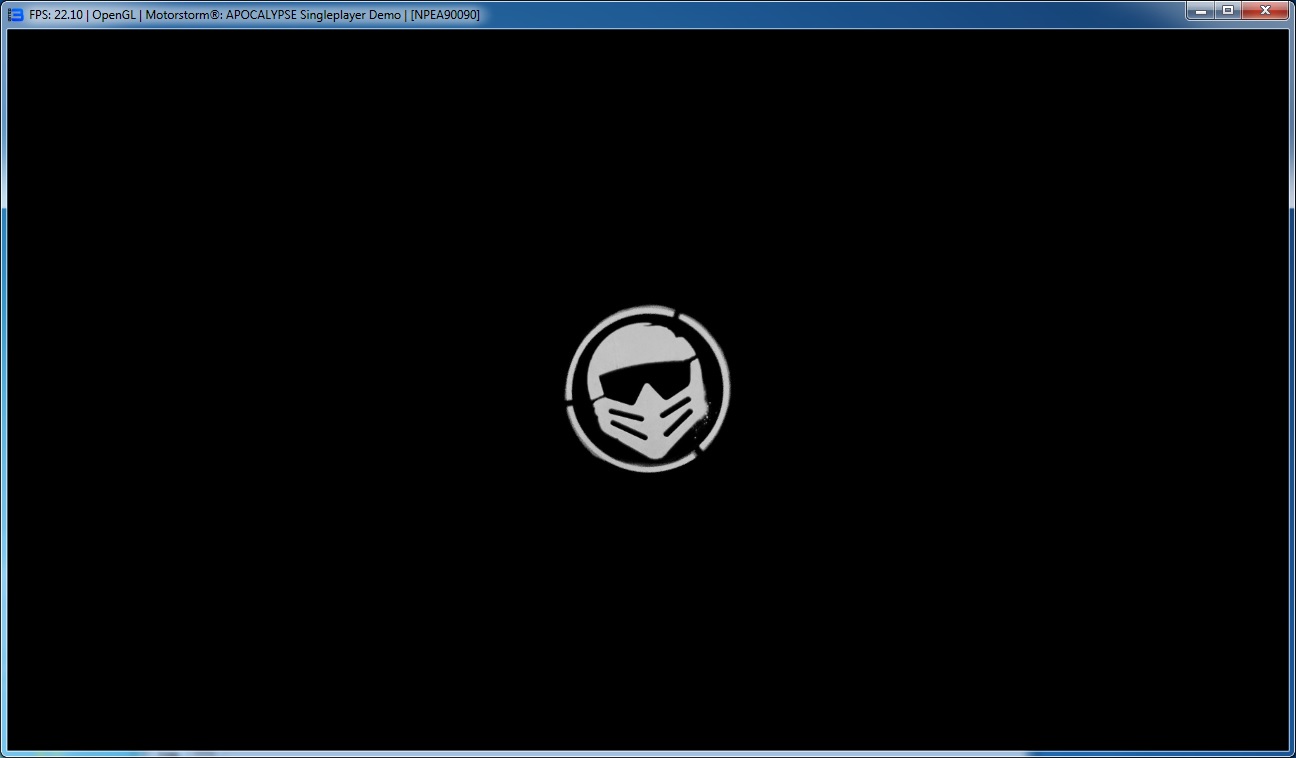Click the "Motorstorm®: APOCALYPSE Singleplayer Demo" title text
1296x758 pixels.
click(x=273, y=15)
